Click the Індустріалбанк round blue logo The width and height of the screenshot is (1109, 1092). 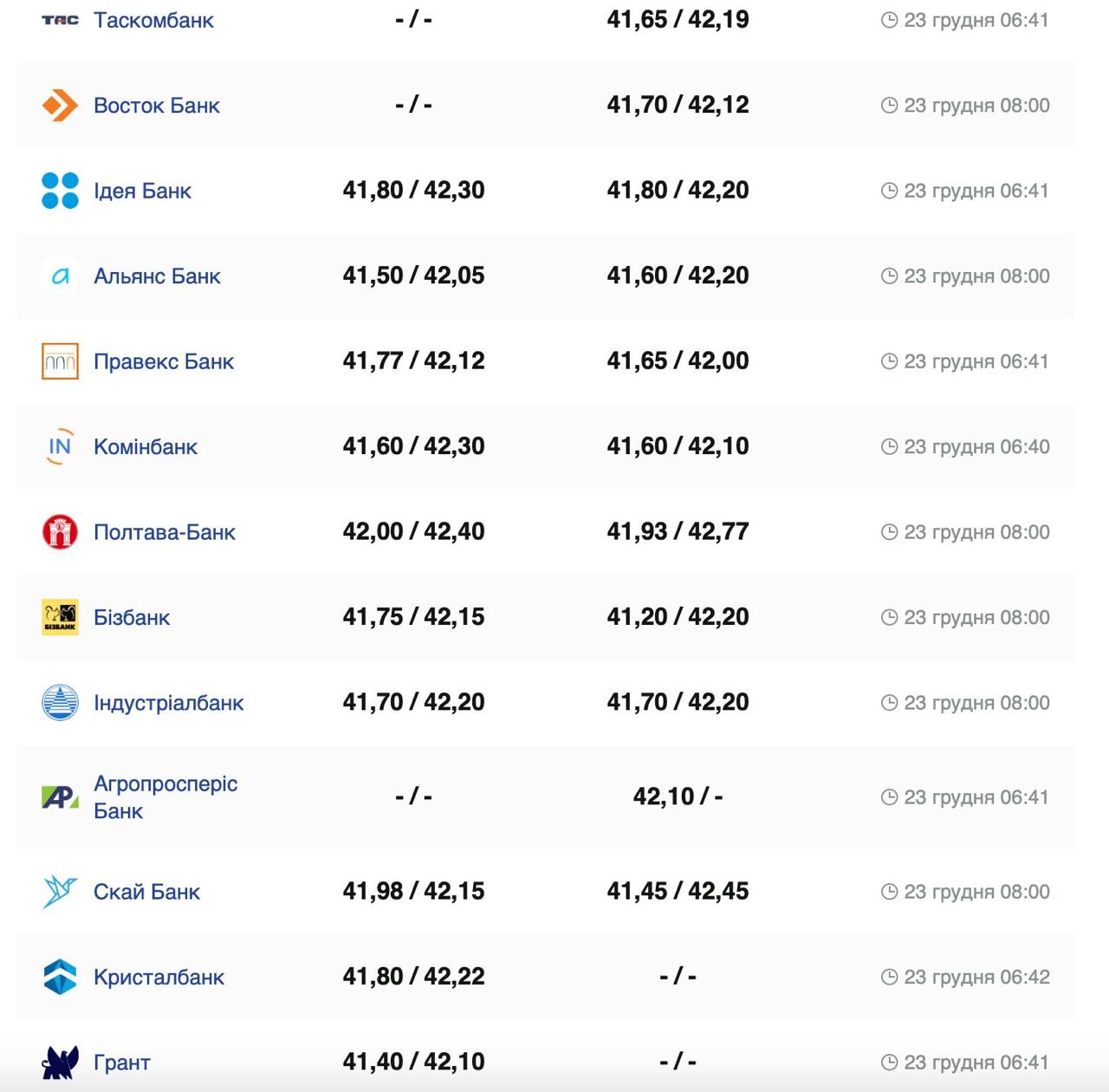60,703
